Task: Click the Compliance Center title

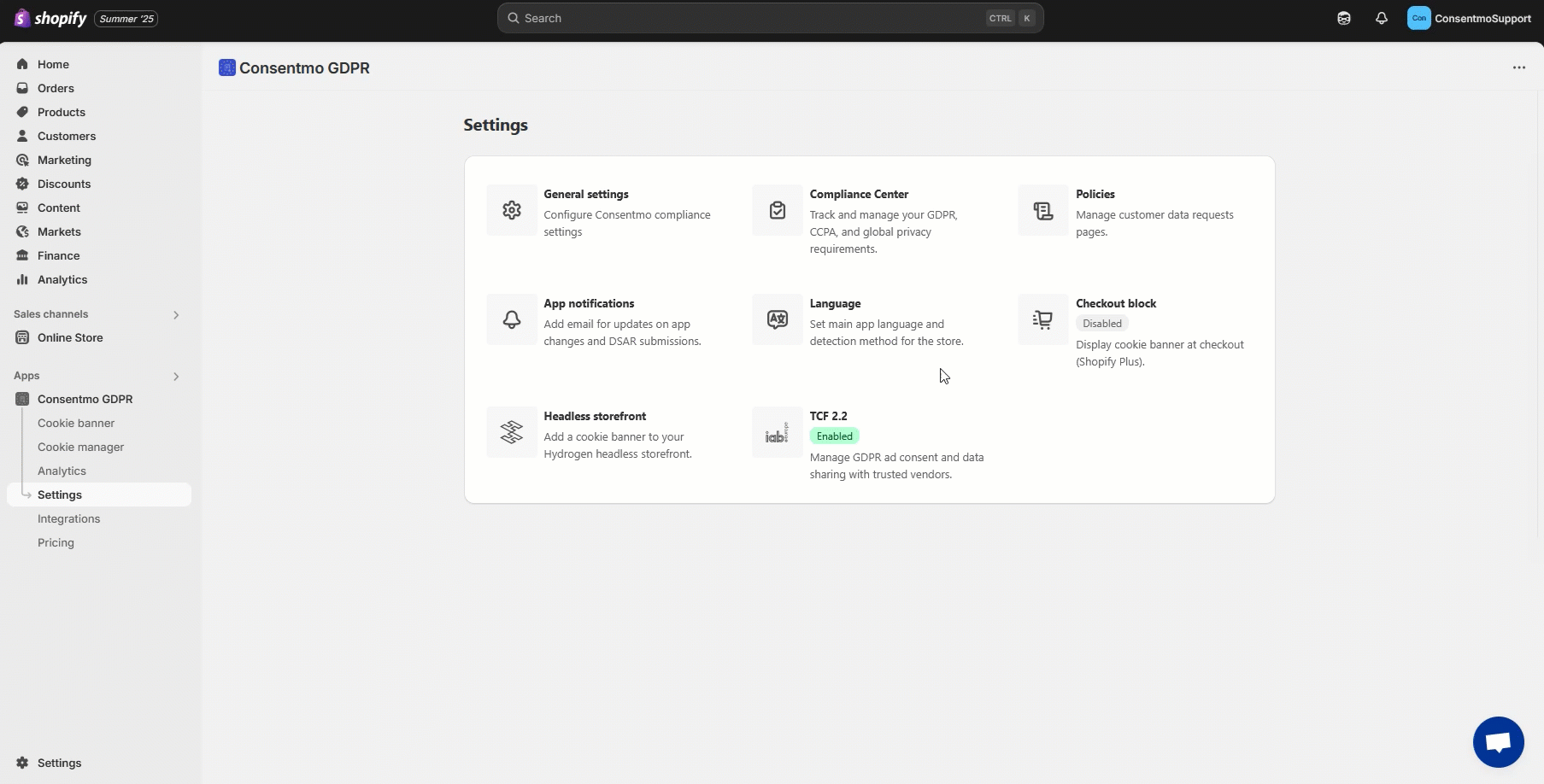Action: coord(859,194)
